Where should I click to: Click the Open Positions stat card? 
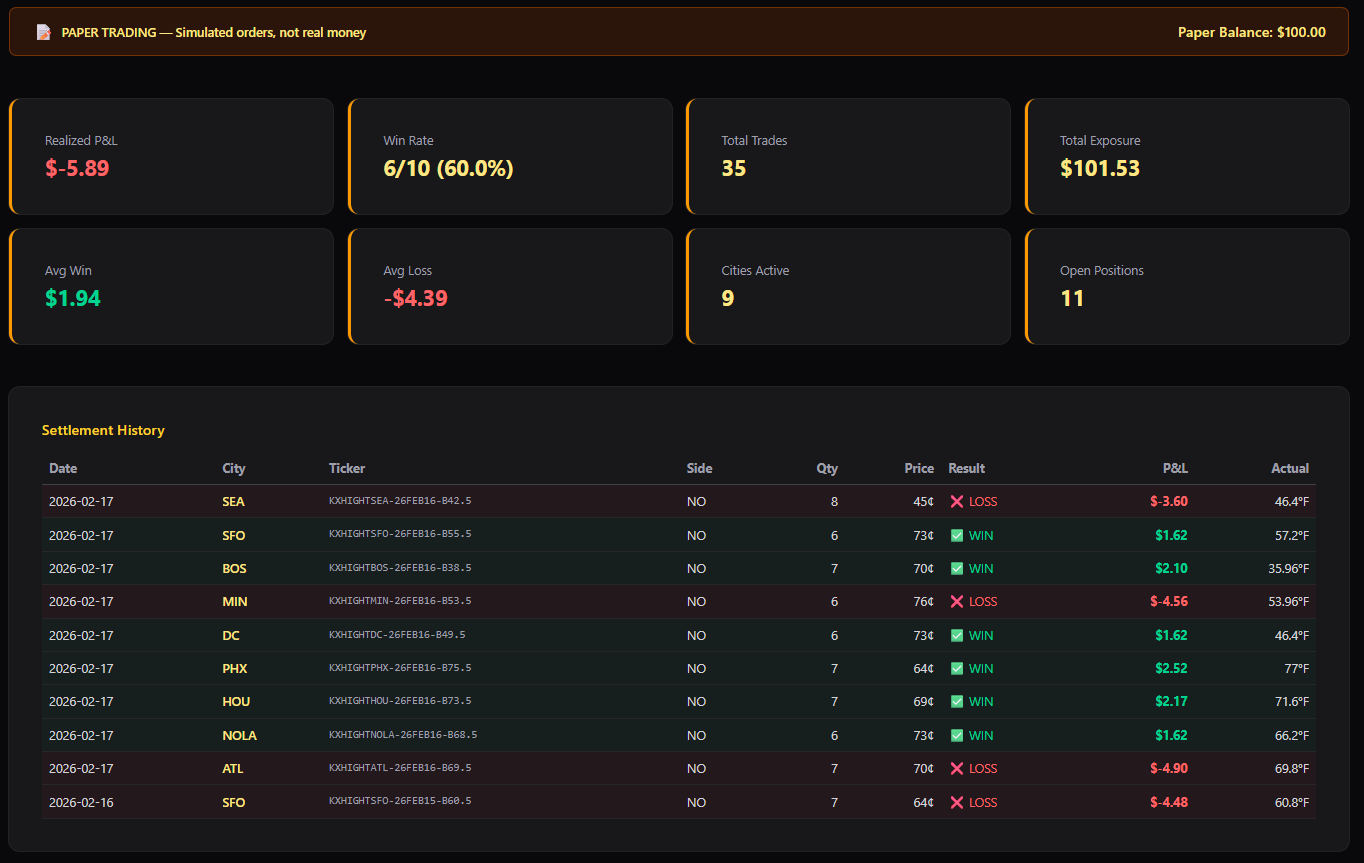[1187, 286]
